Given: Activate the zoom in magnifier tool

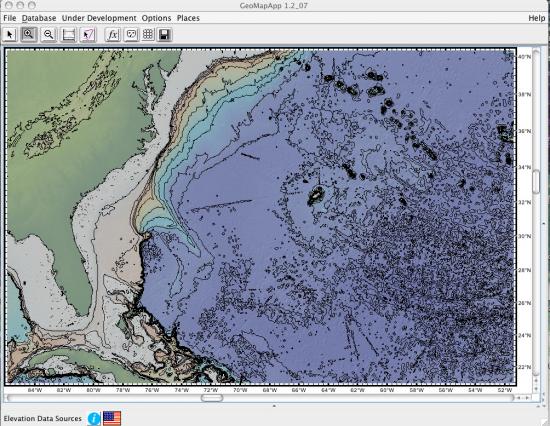Looking at the screenshot, I should 29,34.
